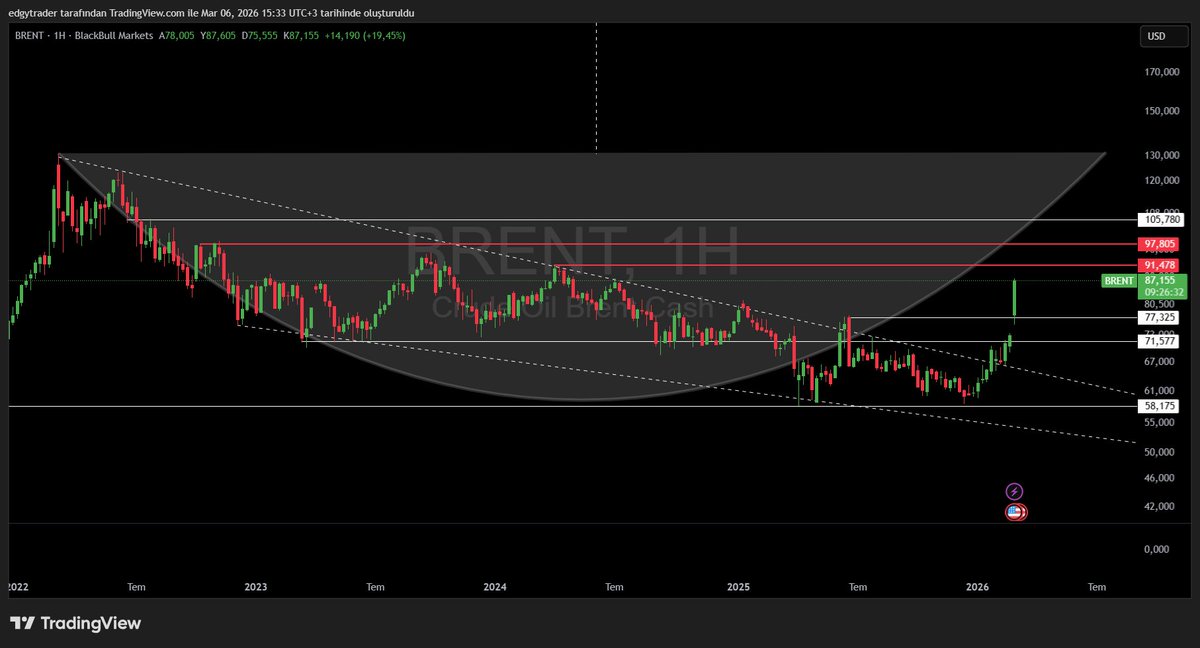
Task: Select the 77,325 price level label
Action: [1160, 317]
